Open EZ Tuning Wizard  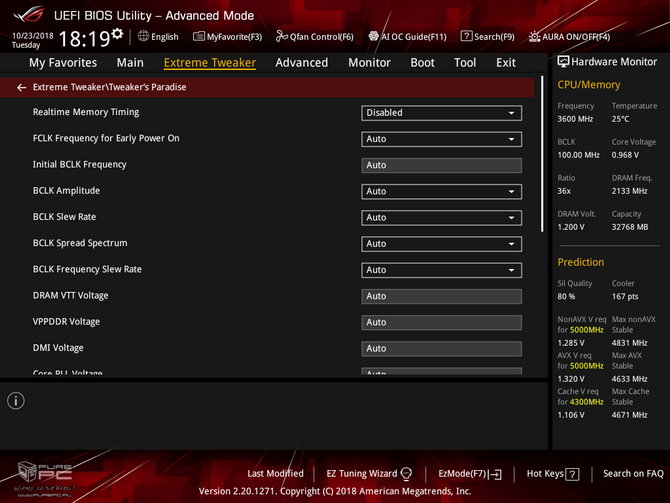coord(369,474)
